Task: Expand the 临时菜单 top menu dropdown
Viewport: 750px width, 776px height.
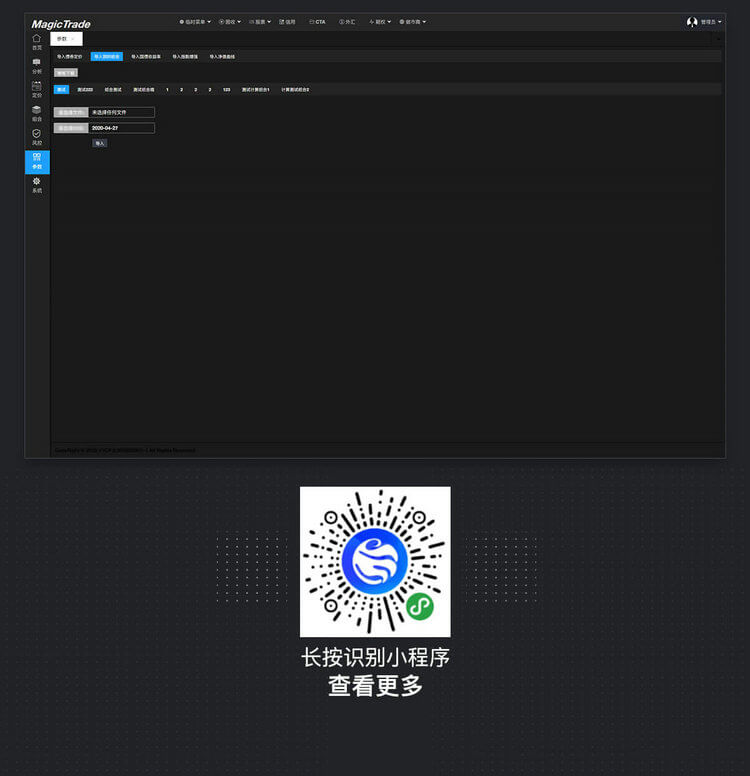Action: (195, 22)
